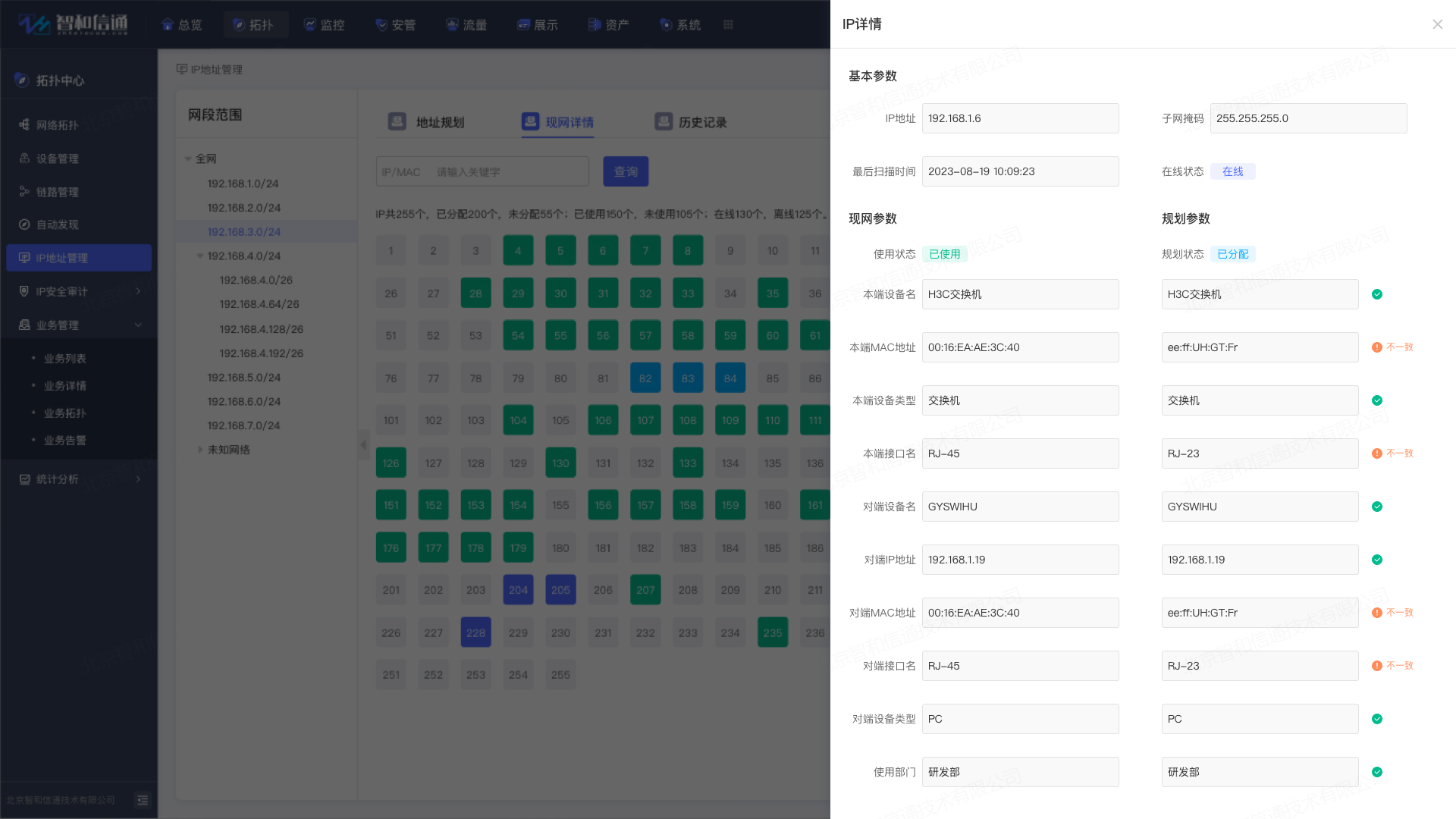The image size is (1456, 819).
Task: Click the 网络拓扑 sidebar icon
Action: tap(24, 125)
